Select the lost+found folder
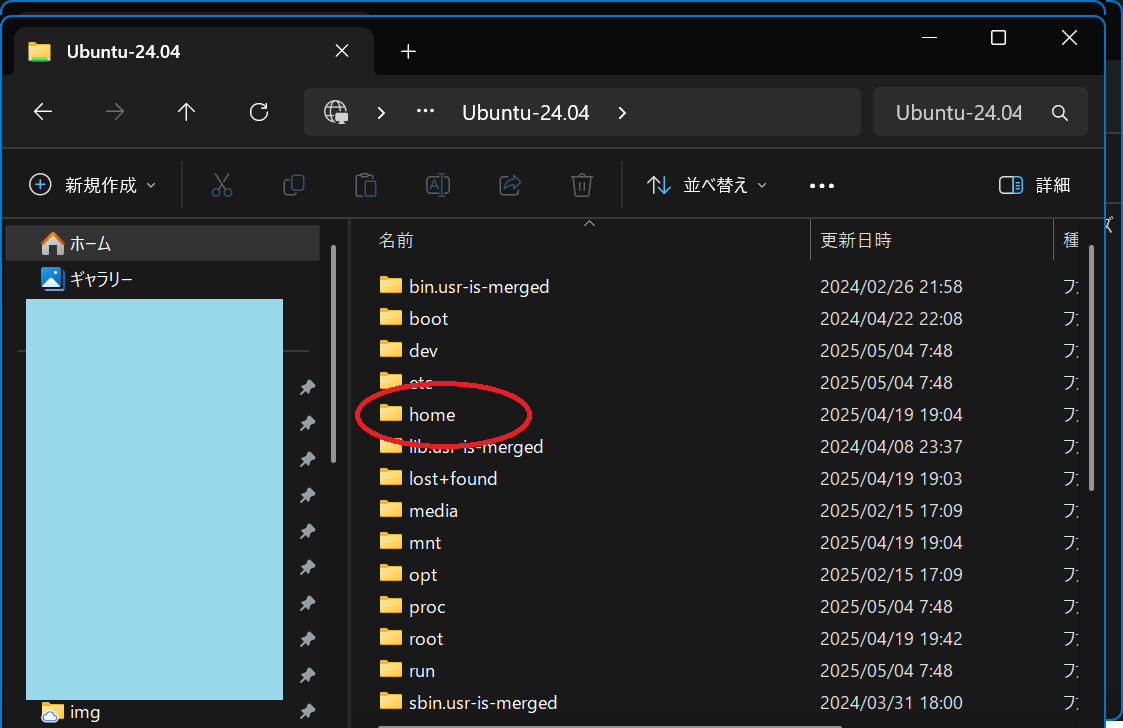The height and width of the screenshot is (728, 1123). [453, 479]
